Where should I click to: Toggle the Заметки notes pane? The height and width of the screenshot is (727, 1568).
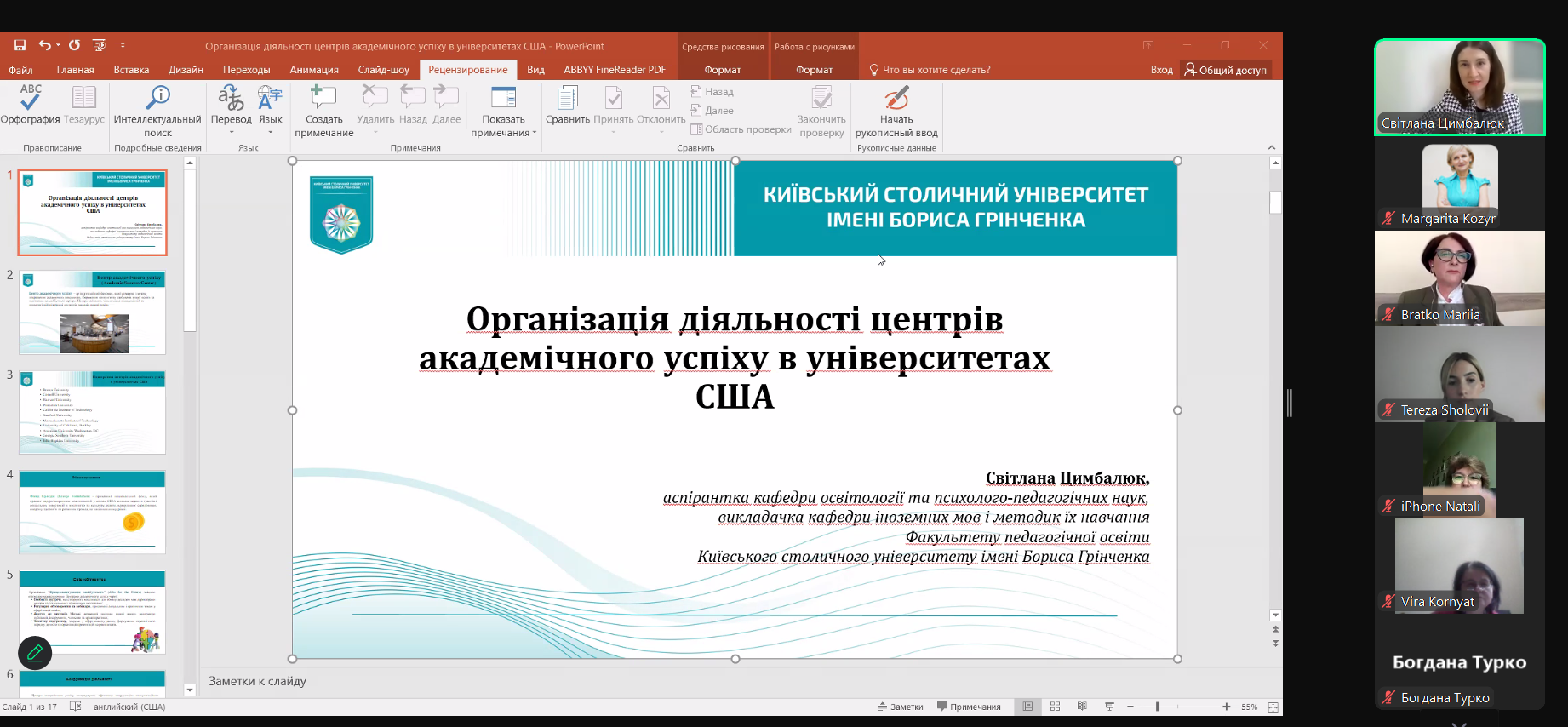click(901, 707)
